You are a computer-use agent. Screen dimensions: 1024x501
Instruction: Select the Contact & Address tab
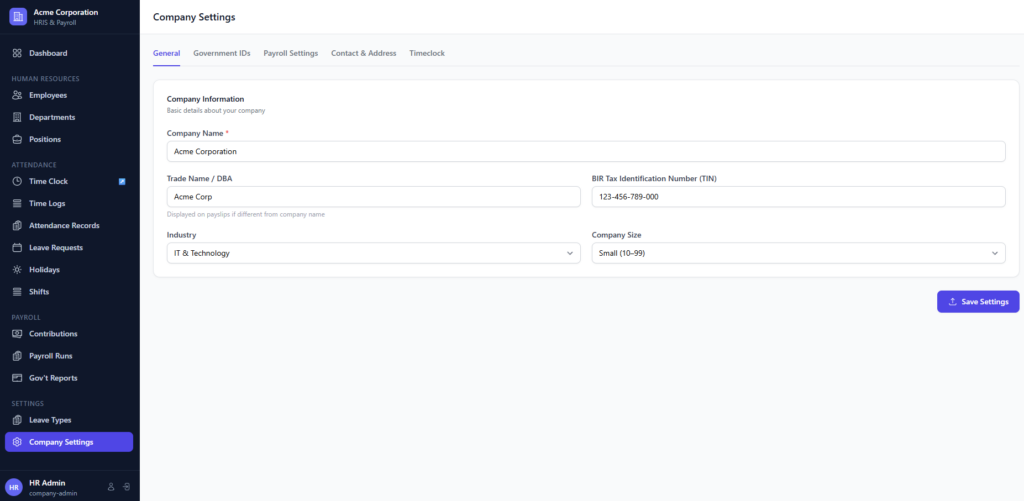[x=363, y=53]
